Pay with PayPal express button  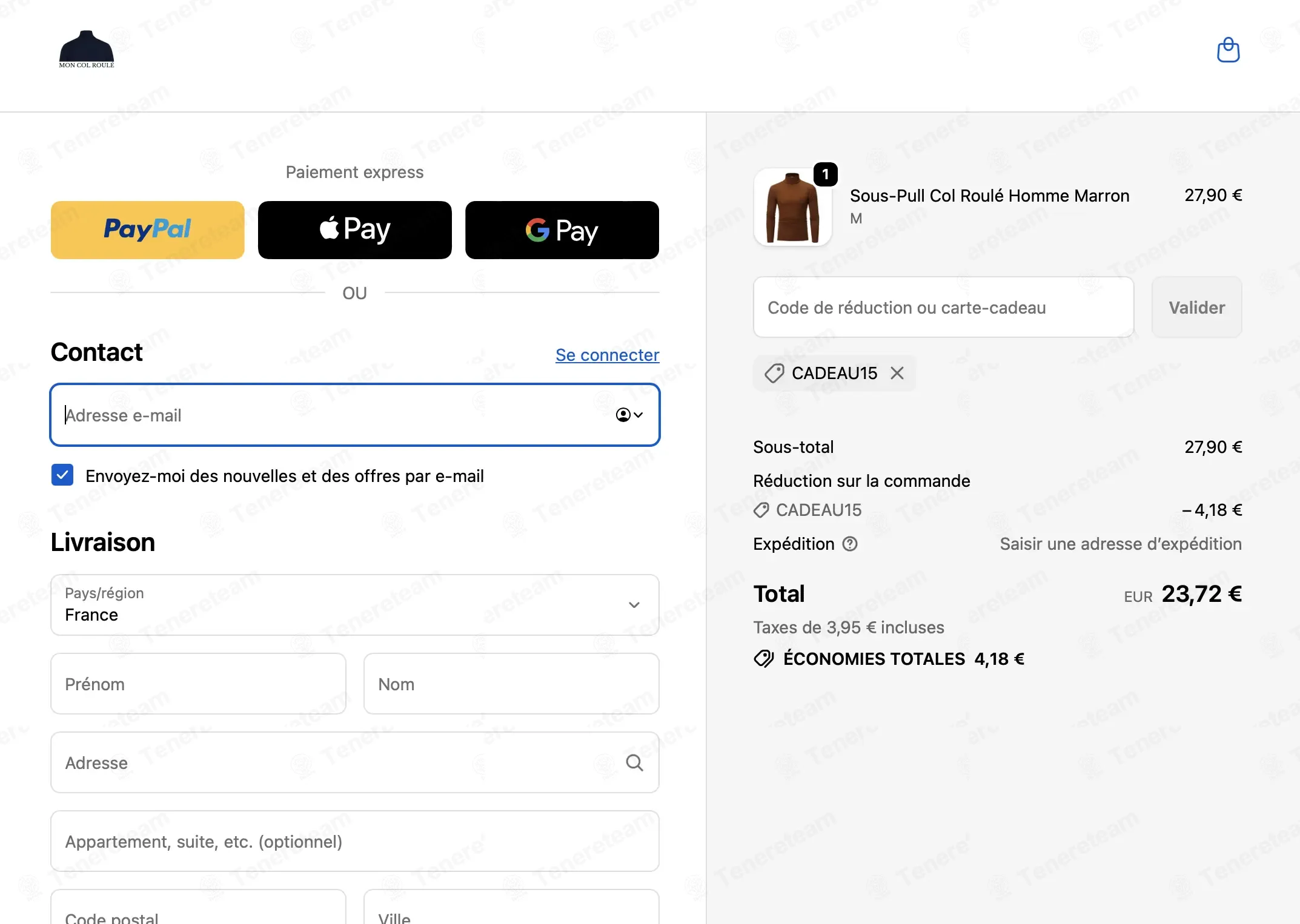click(148, 230)
